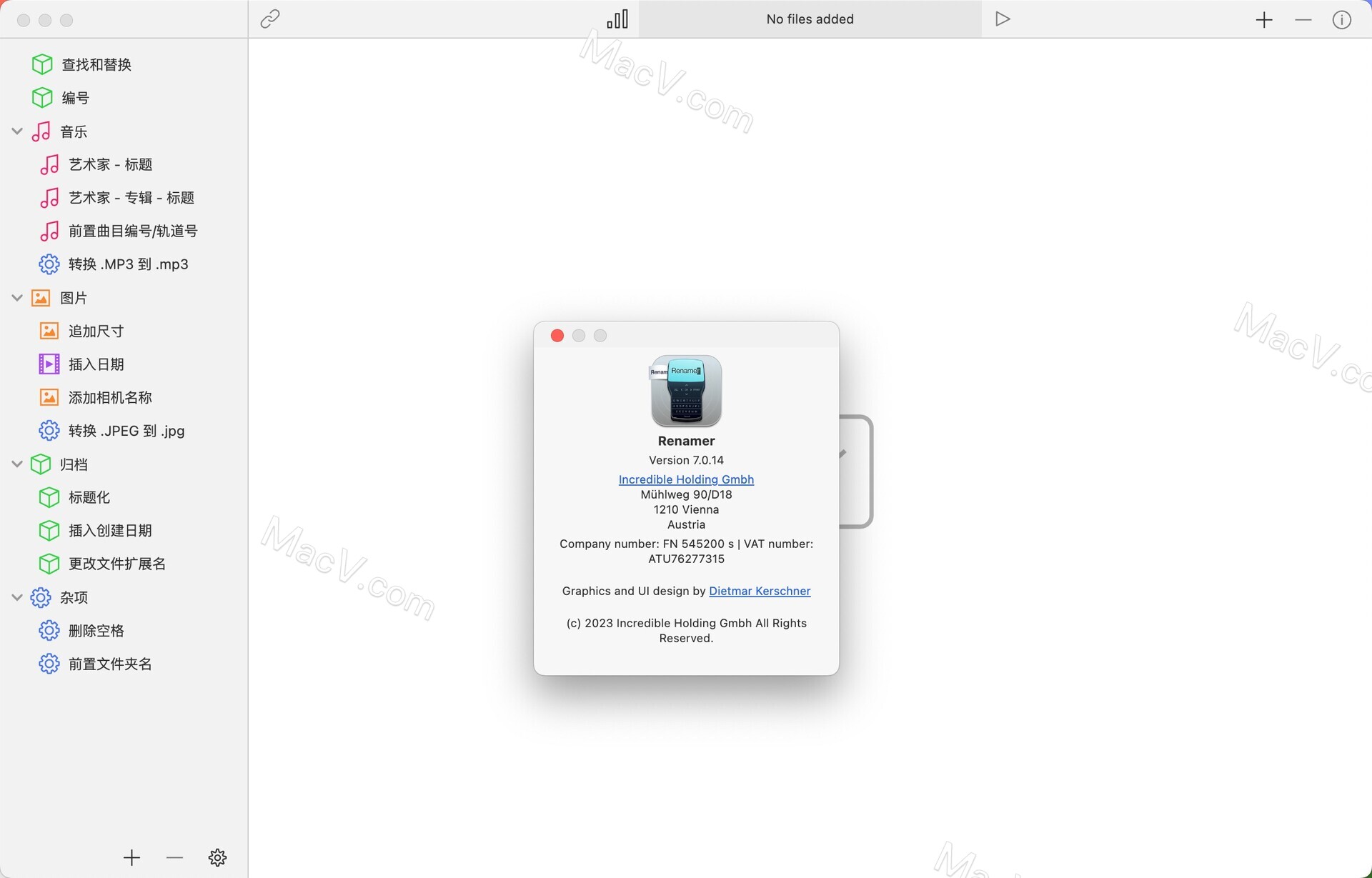Remove files with the toolbar minus icon
This screenshot has width=1372, height=878.
pos(1303,20)
